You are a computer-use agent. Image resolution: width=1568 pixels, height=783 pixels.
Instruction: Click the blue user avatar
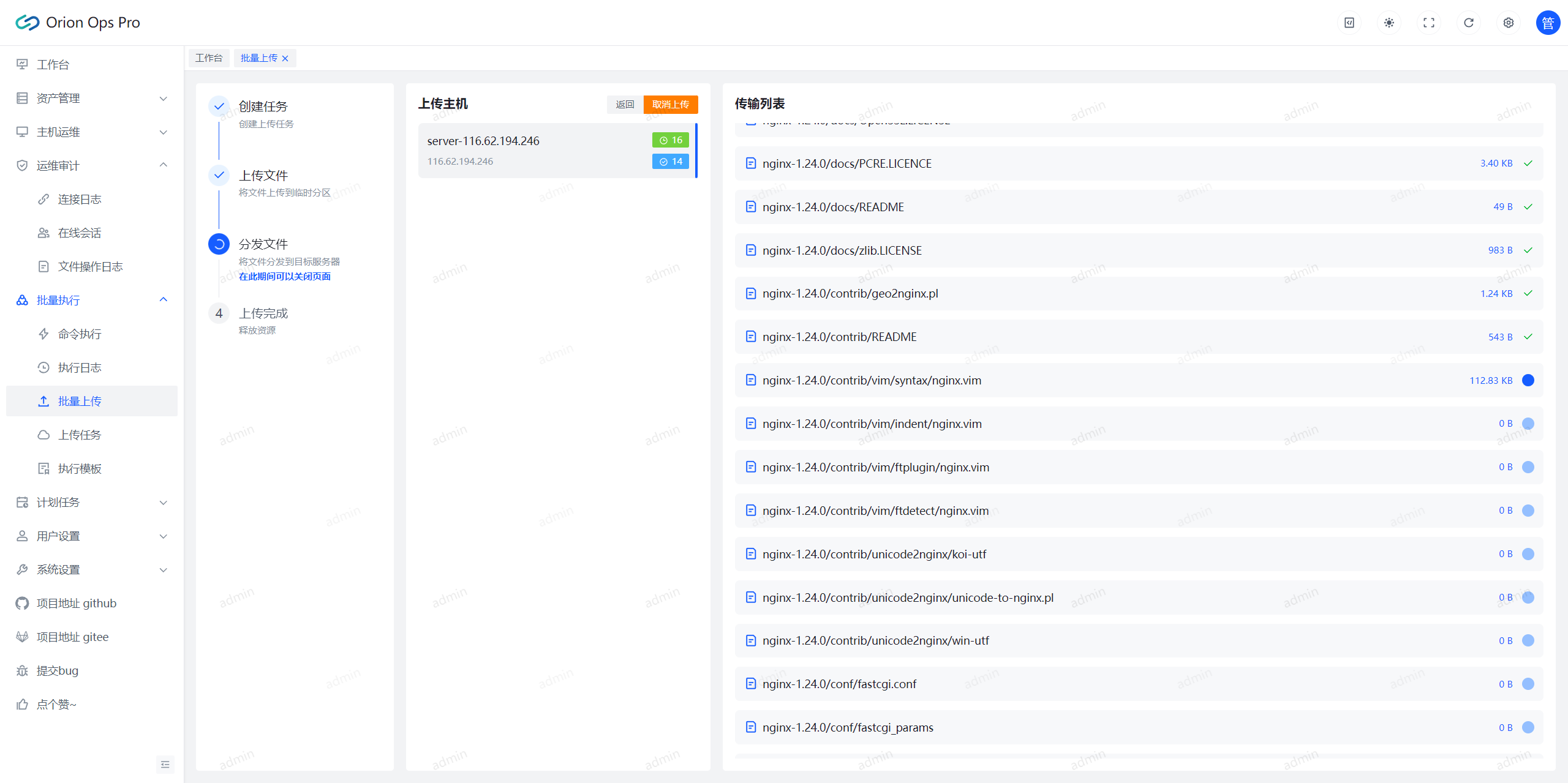(1547, 23)
